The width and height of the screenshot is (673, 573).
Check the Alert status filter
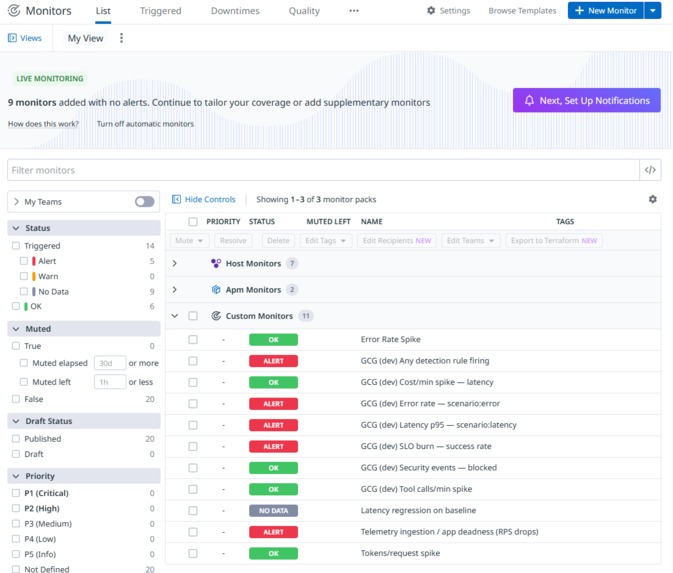(x=24, y=261)
